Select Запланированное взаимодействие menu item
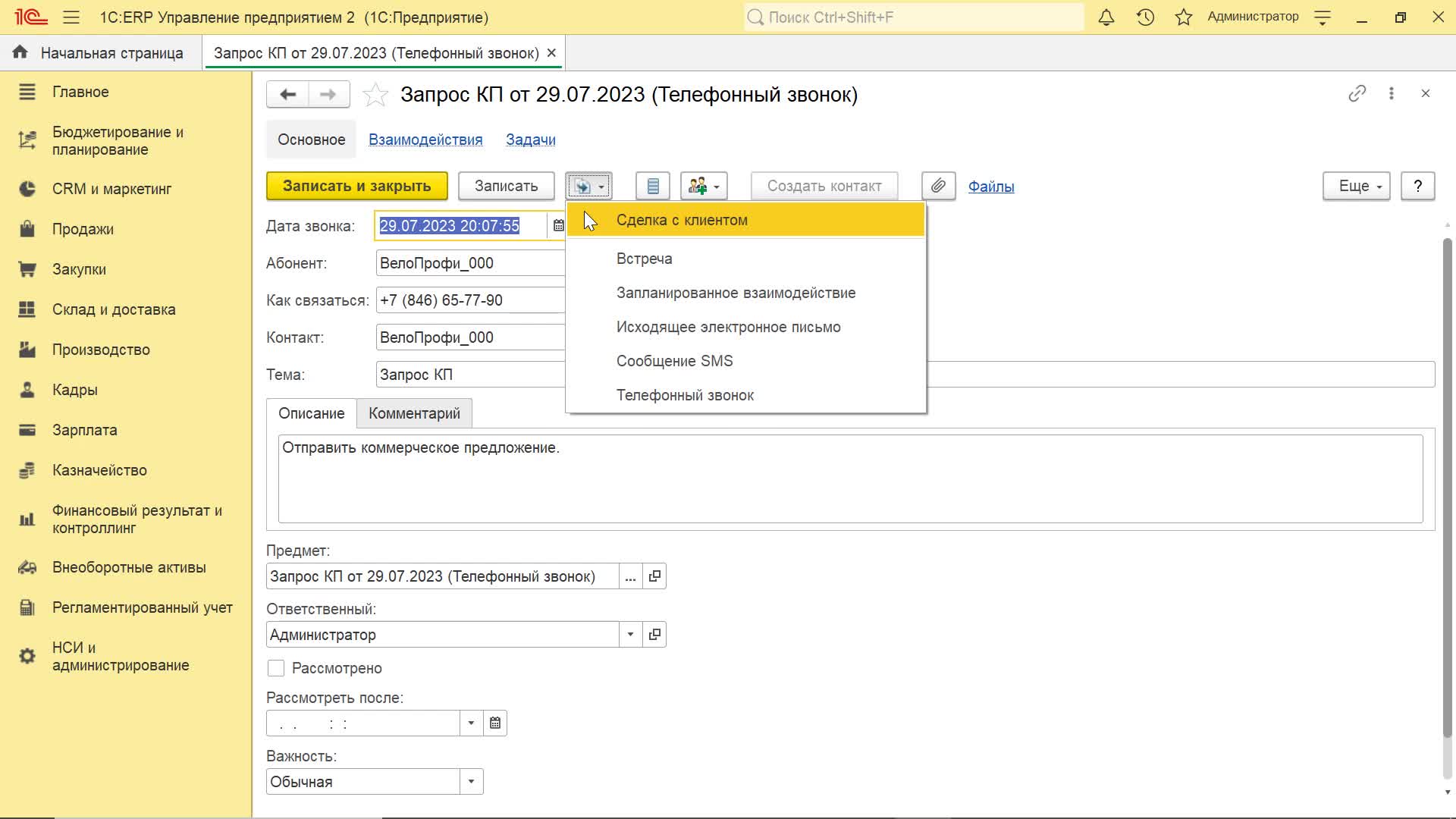Screen dimensions: 1456x819 pos(746,293)
